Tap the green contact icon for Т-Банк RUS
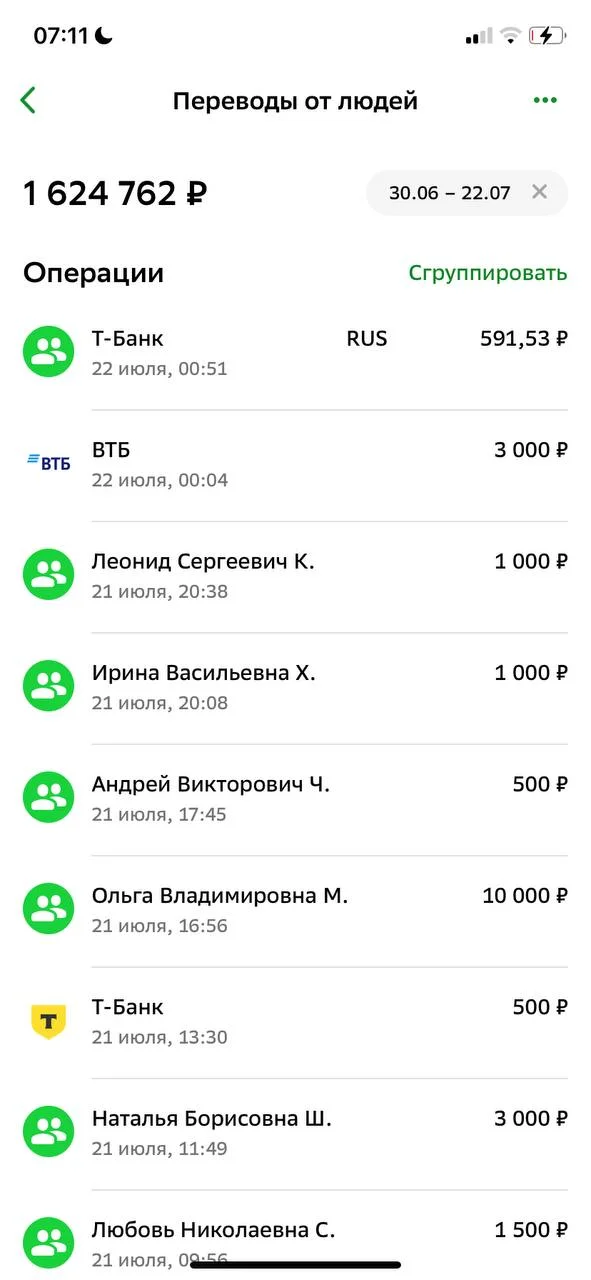This screenshot has height=1280, width=591. [x=47, y=350]
